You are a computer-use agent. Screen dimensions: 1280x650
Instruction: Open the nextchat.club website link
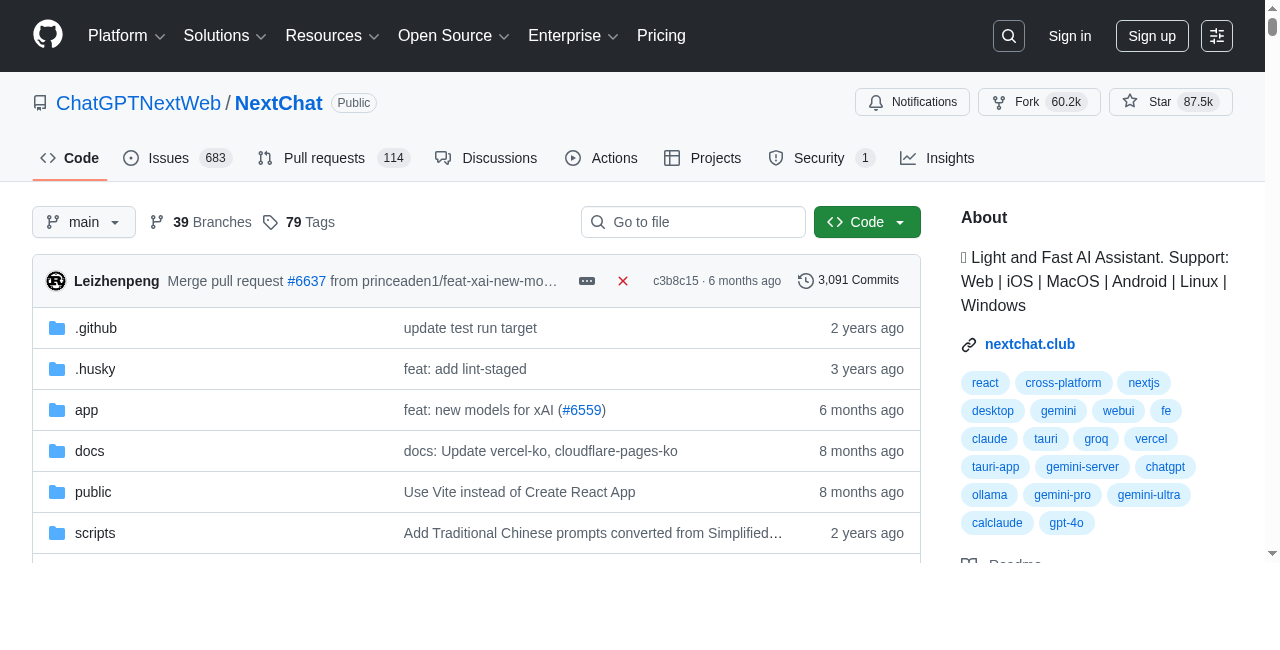click(1029, 344)
